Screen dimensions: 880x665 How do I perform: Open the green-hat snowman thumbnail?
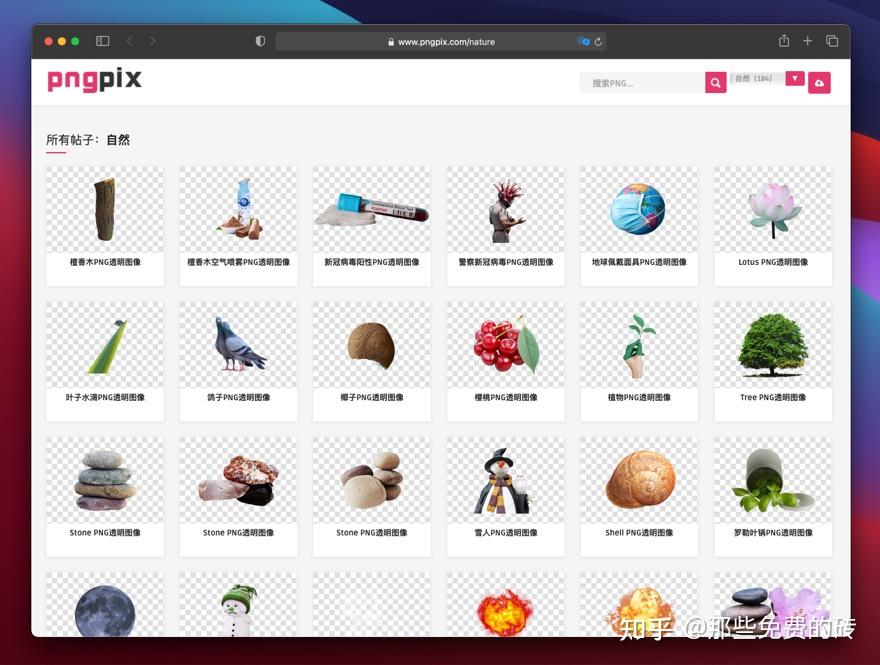[239, 605]
